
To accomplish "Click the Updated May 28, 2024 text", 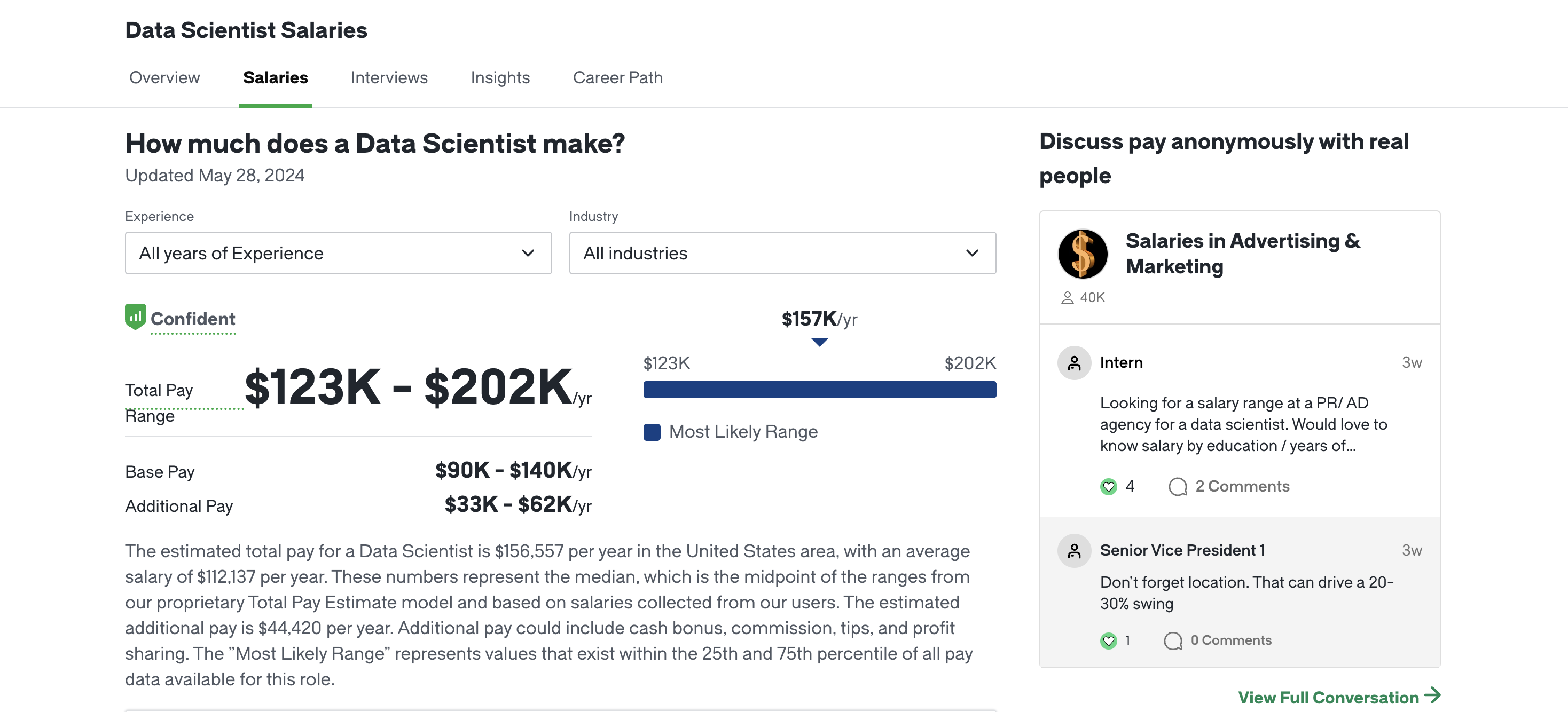I will pyautogui.click(x=215, y=175).
